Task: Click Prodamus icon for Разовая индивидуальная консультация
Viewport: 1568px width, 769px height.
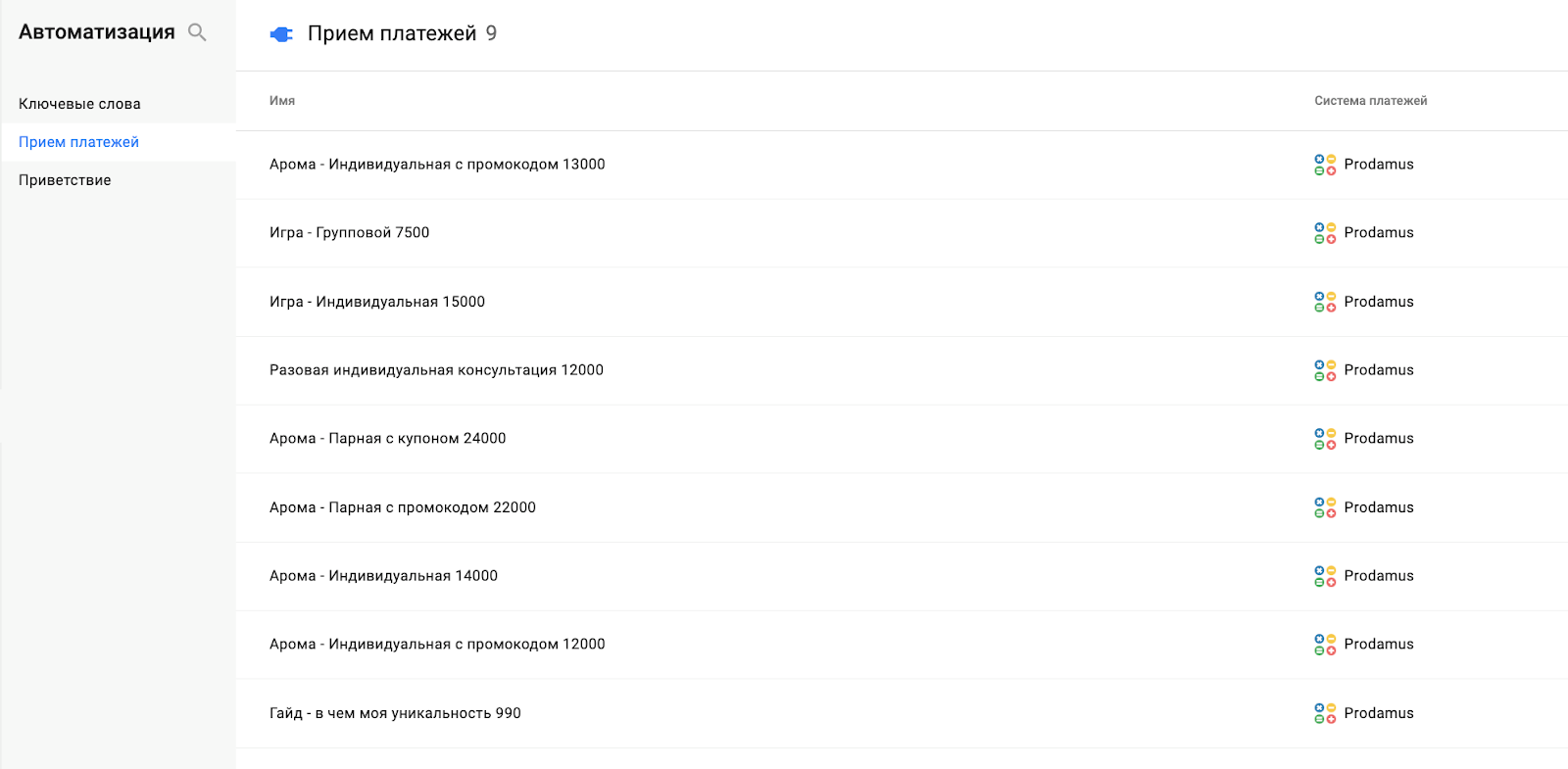Action: tap(1325, 370)
